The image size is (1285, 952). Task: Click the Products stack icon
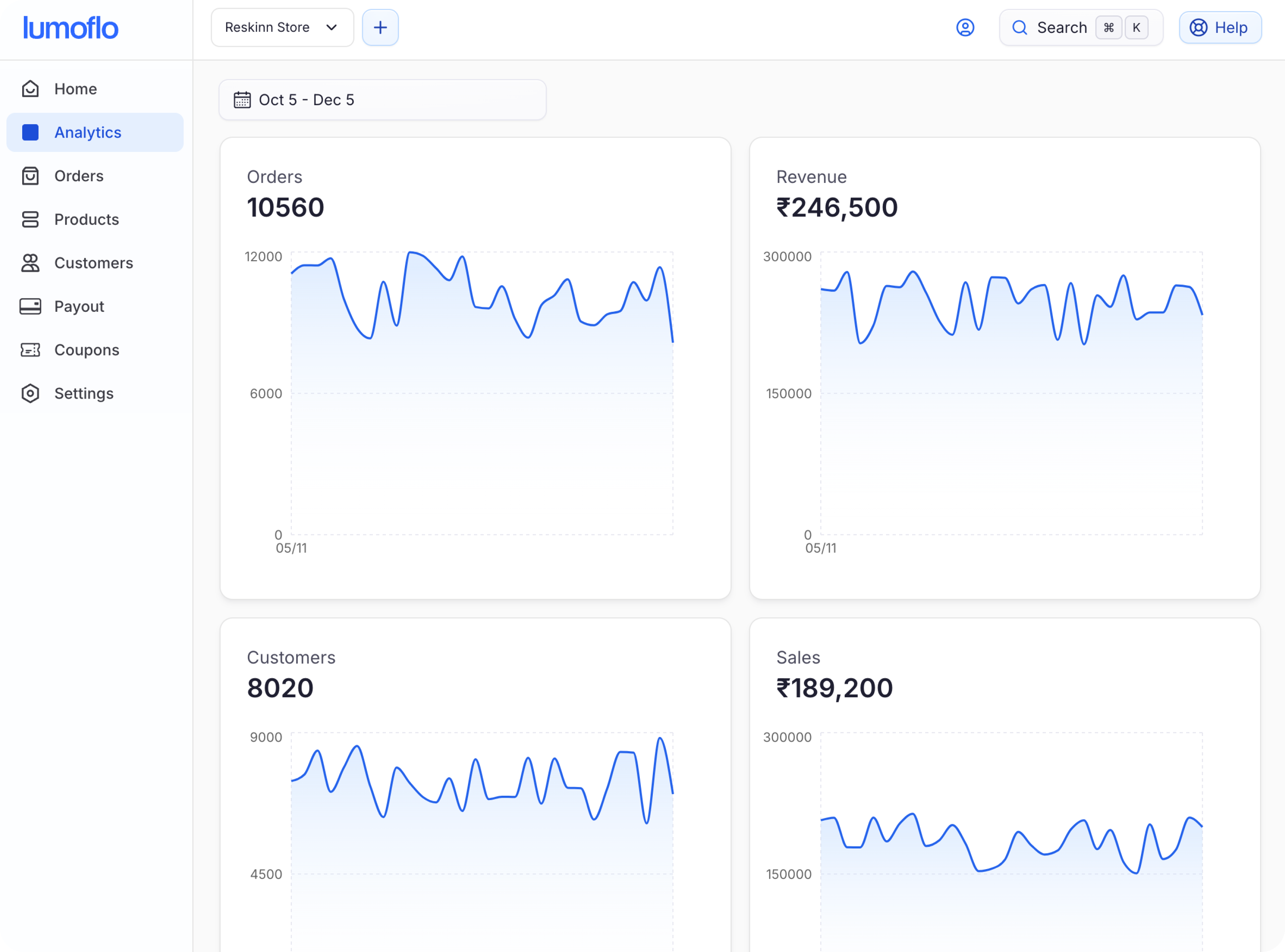[30, 220]
